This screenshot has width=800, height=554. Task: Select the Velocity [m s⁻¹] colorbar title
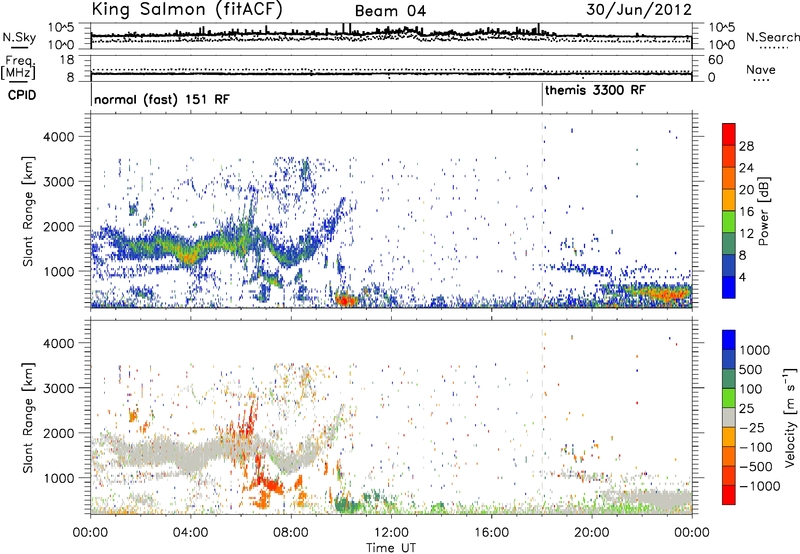(x=789, y=417)
